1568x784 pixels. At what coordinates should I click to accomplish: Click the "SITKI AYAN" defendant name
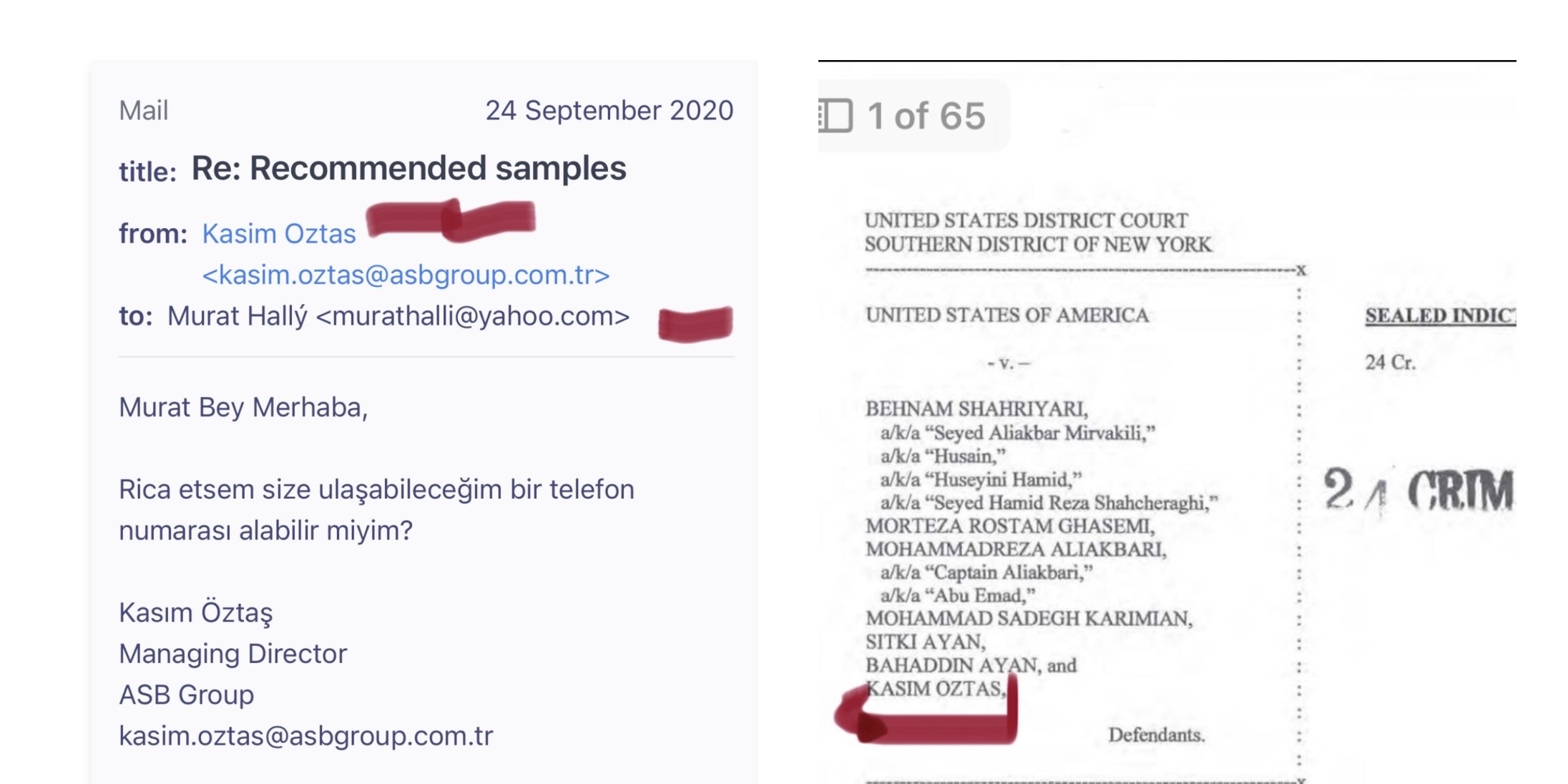(x=925, y=642)
